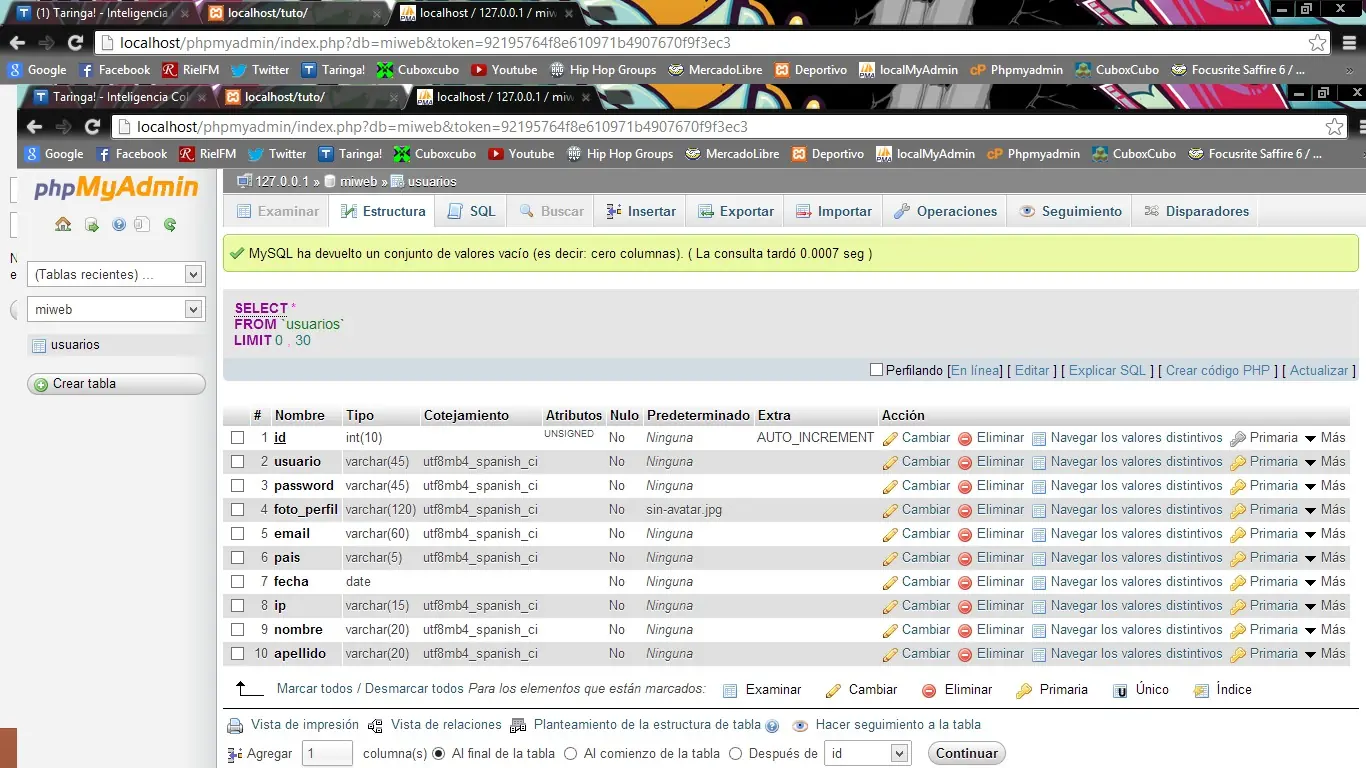The image size is (1366, 768).
Task: Click the bookmark star in the inner browser address bar
Action: click(x=1334, y=127)
